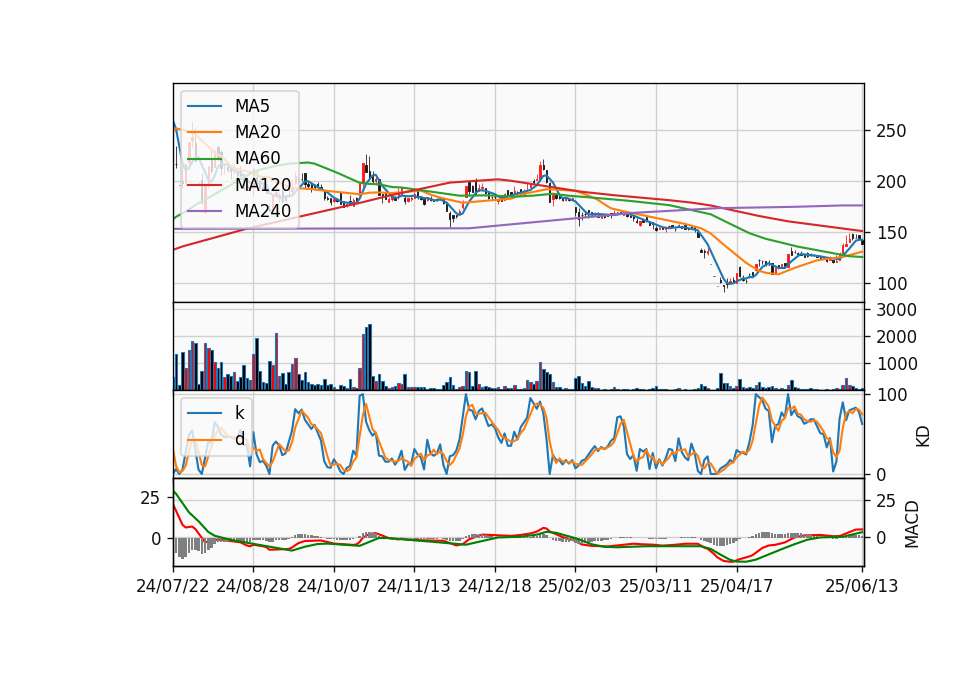Screen dimensions: 960x690
Task: Click the 25/03/11 date axis label
Action: click(656, 586)
